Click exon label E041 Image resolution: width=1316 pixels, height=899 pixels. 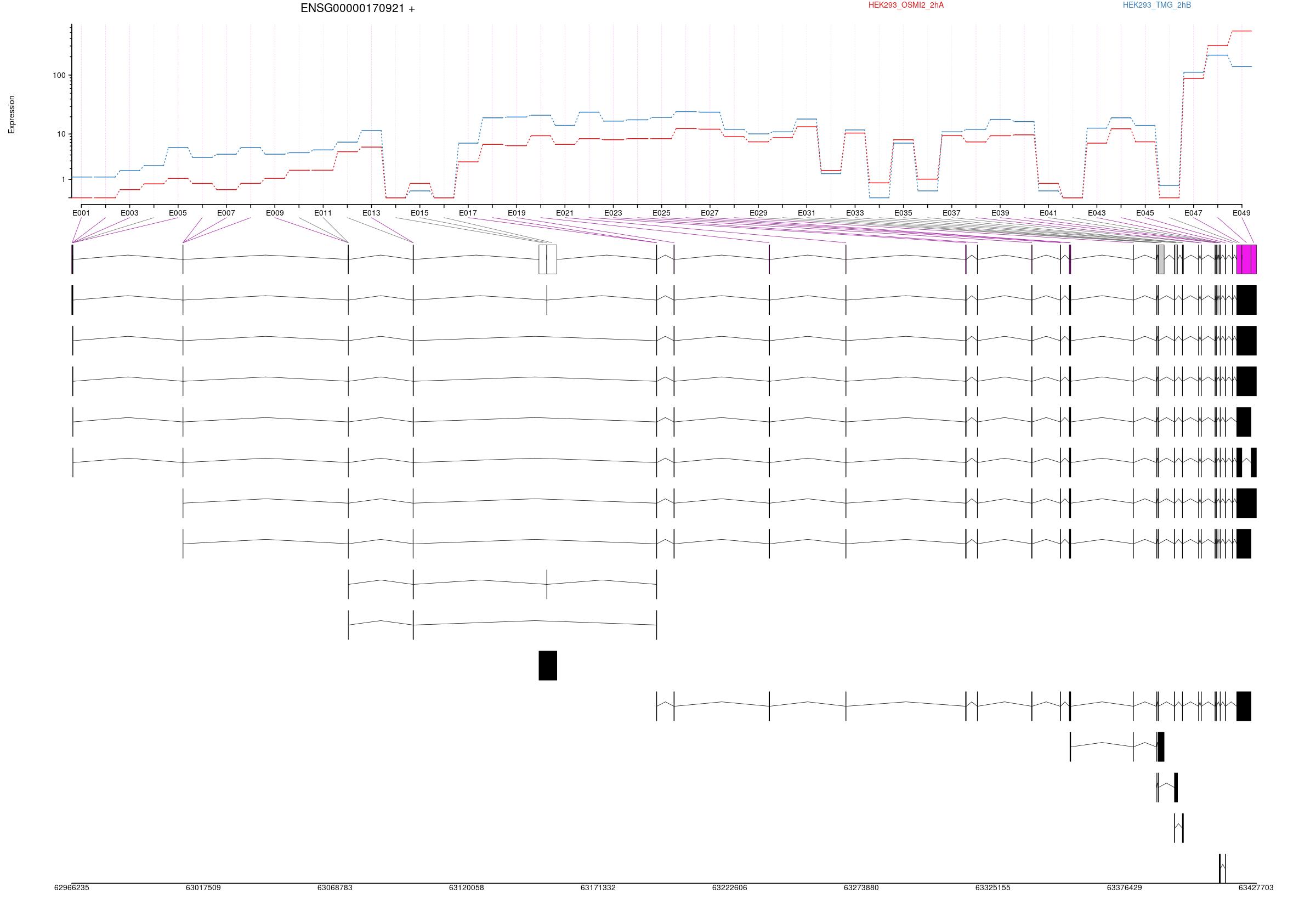(x=1048, y=213)
